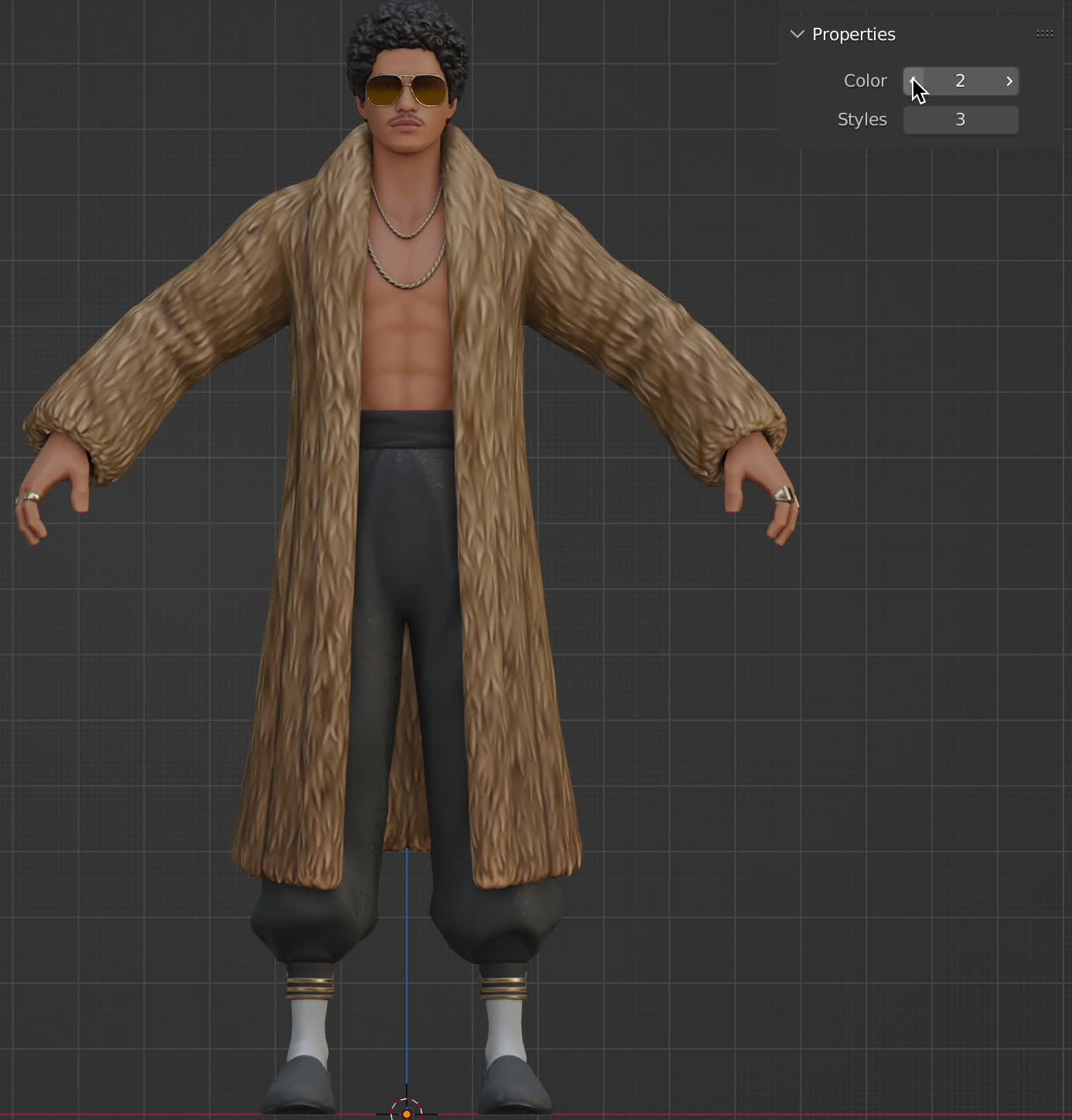Image resolution: width=1072 pixels, height=1120 pixels.
Task: Click the Properties panel title
Action: click(x=853, y=34)
